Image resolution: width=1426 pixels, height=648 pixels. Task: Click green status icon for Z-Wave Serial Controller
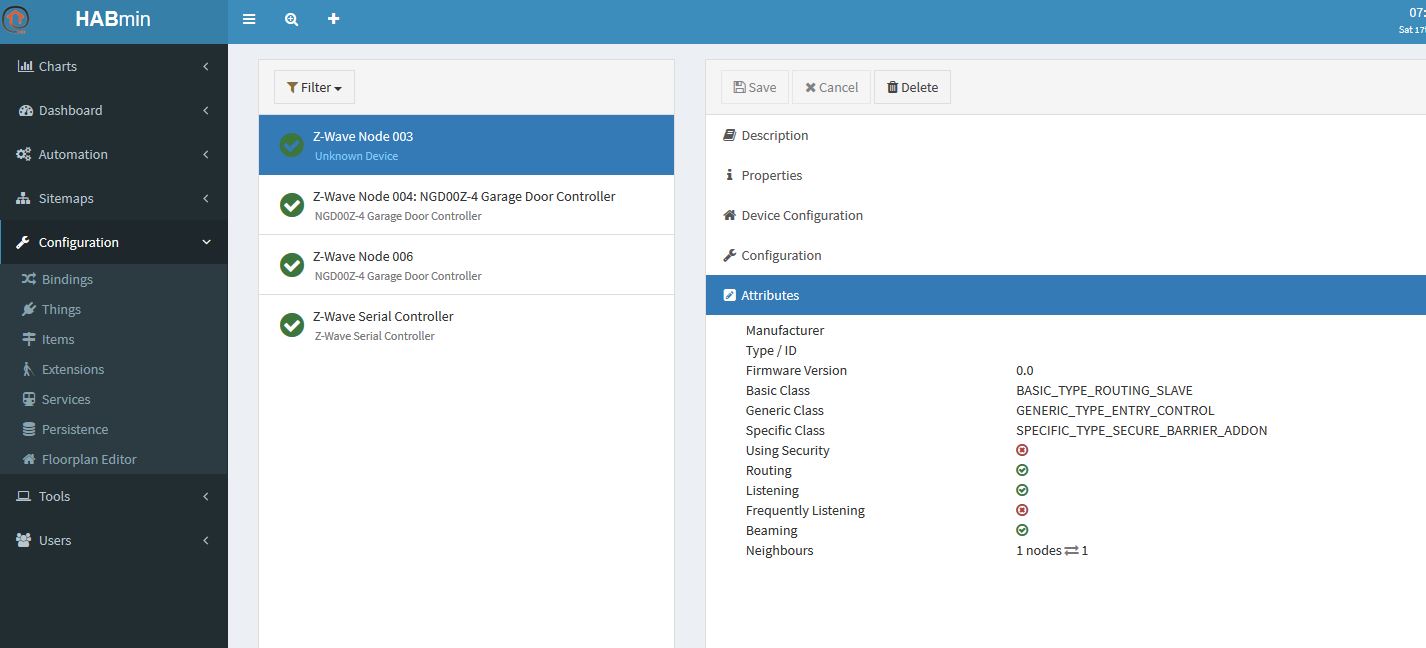click(292, 325)
